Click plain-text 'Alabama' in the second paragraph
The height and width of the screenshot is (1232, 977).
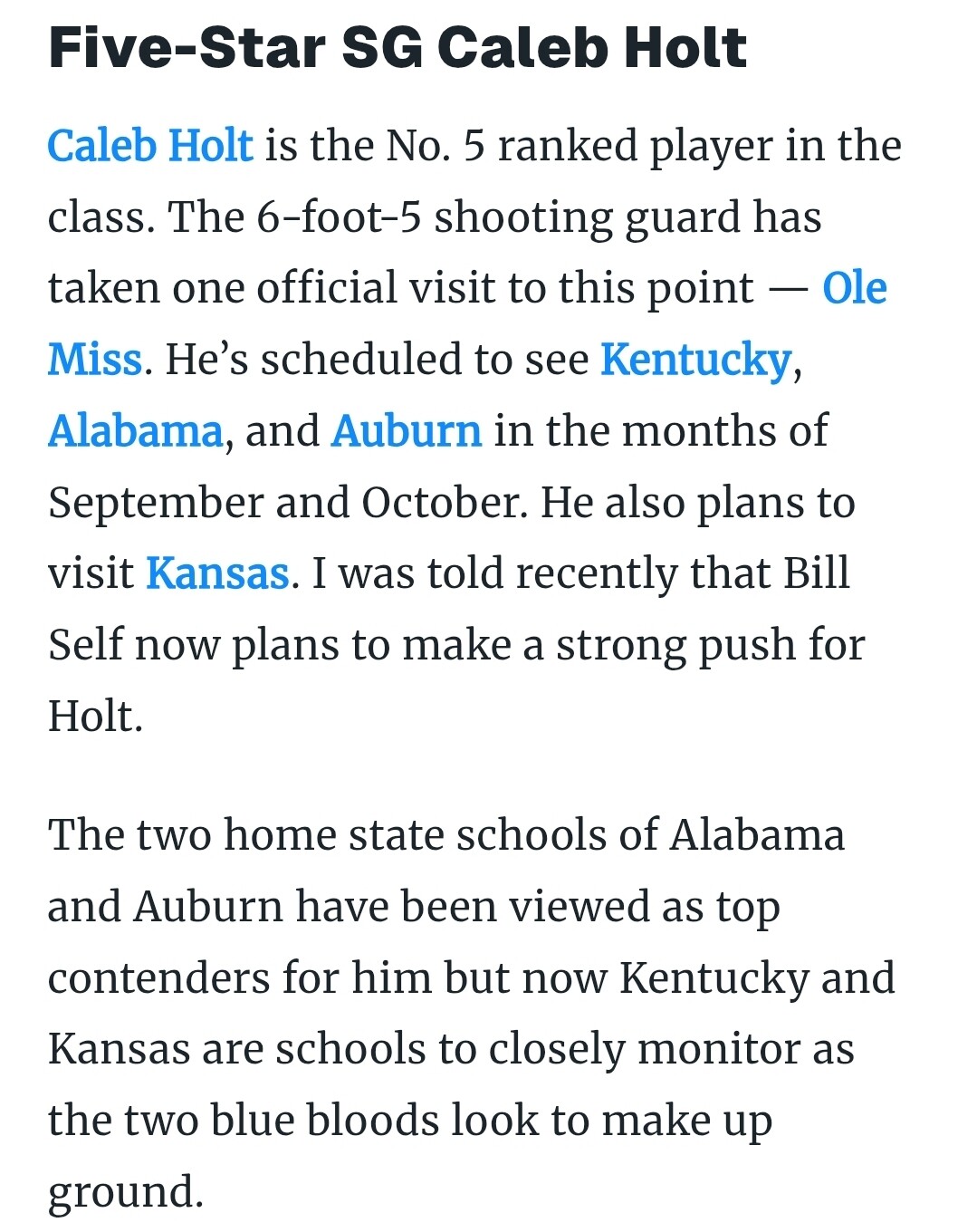(757, 834)
